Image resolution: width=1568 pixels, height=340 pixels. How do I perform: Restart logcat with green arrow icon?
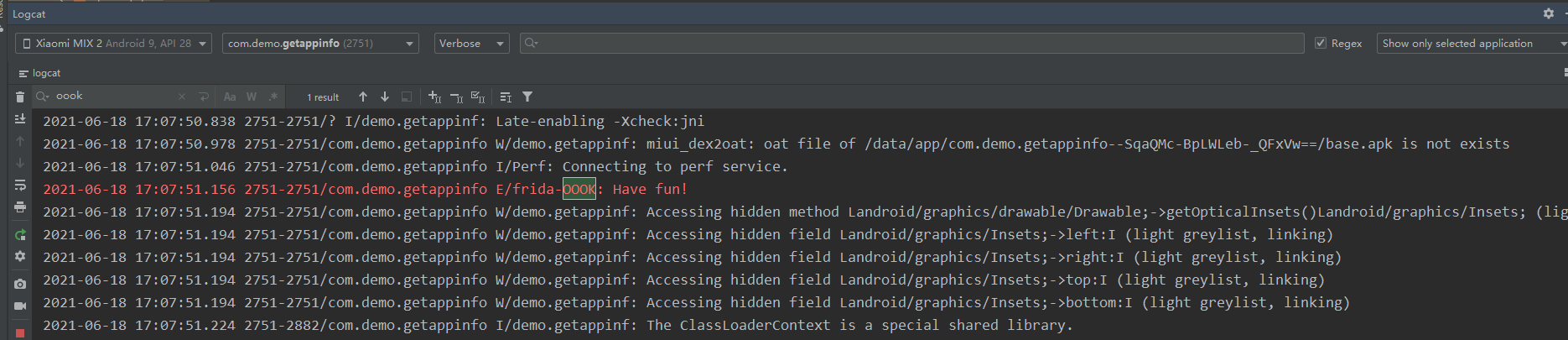click(20, 235)
